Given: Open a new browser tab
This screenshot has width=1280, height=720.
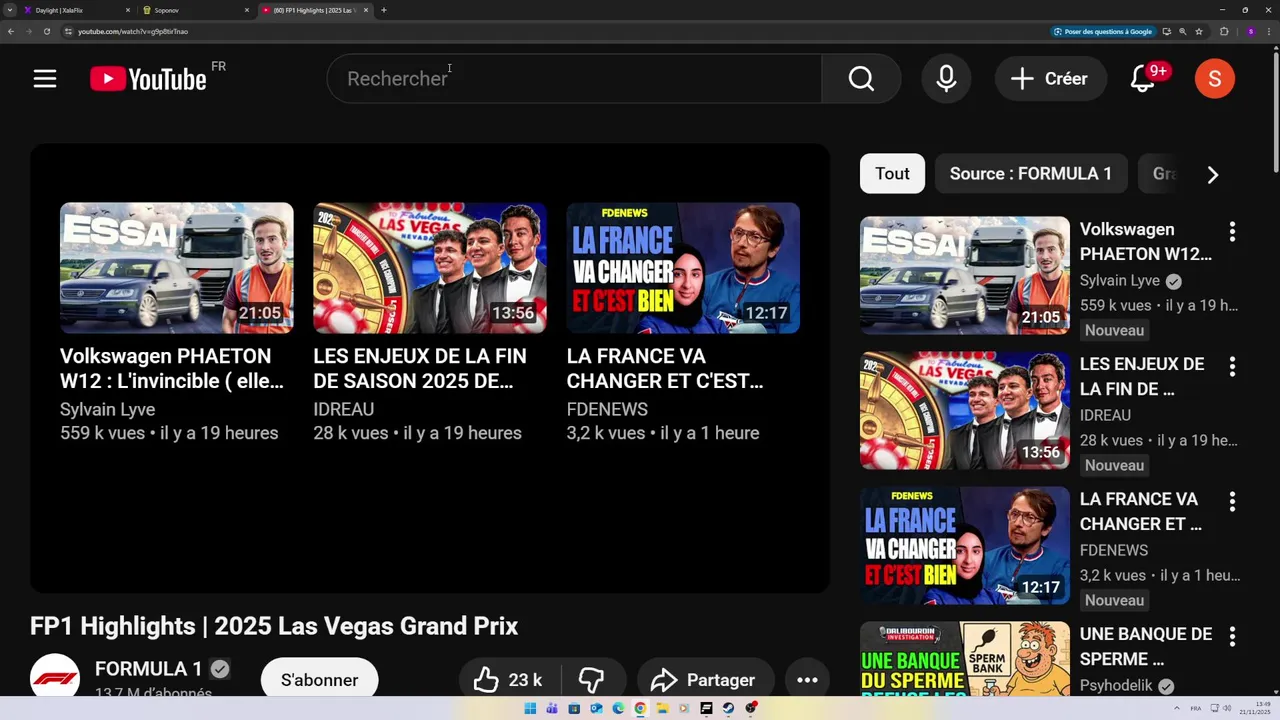Looking at the screenshot, I should 384,10.
